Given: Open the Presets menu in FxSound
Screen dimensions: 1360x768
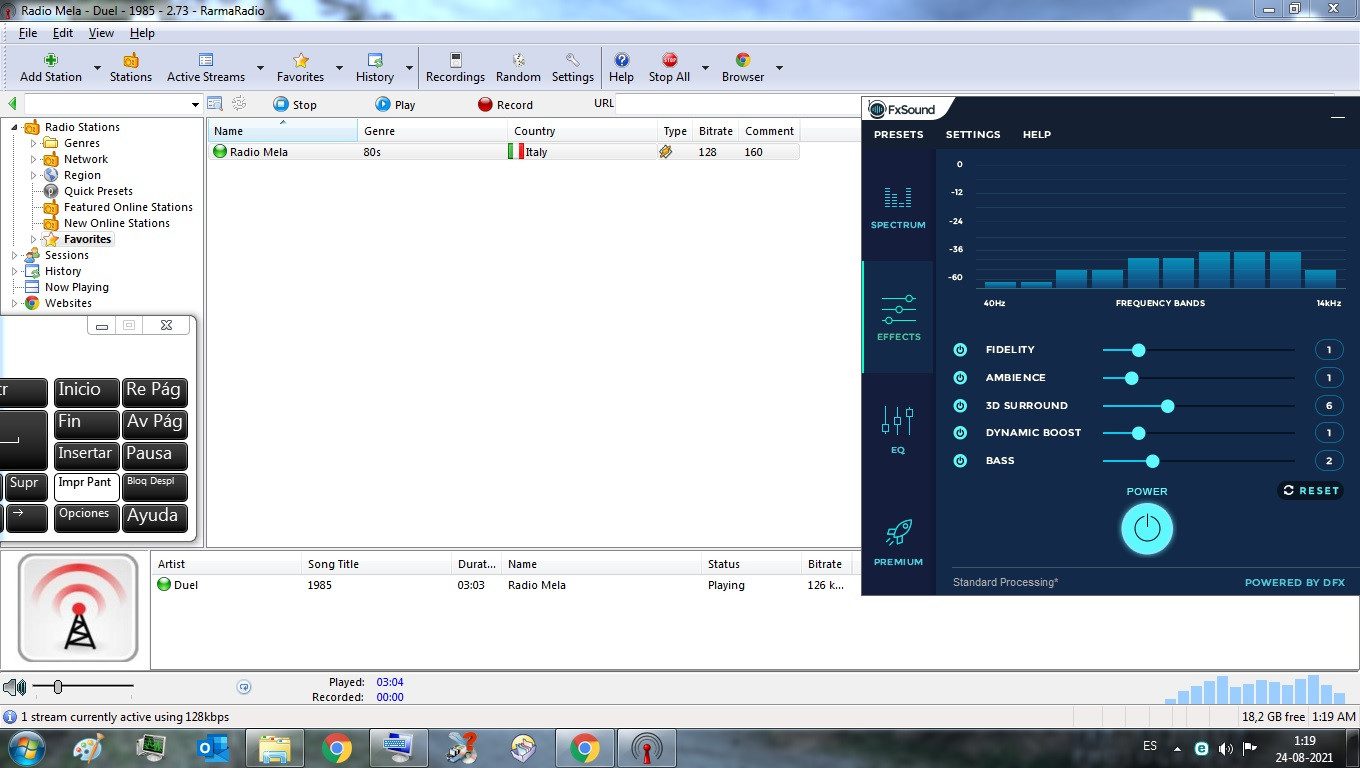Looking at the screenshot, I should click(x=898, y=134).
